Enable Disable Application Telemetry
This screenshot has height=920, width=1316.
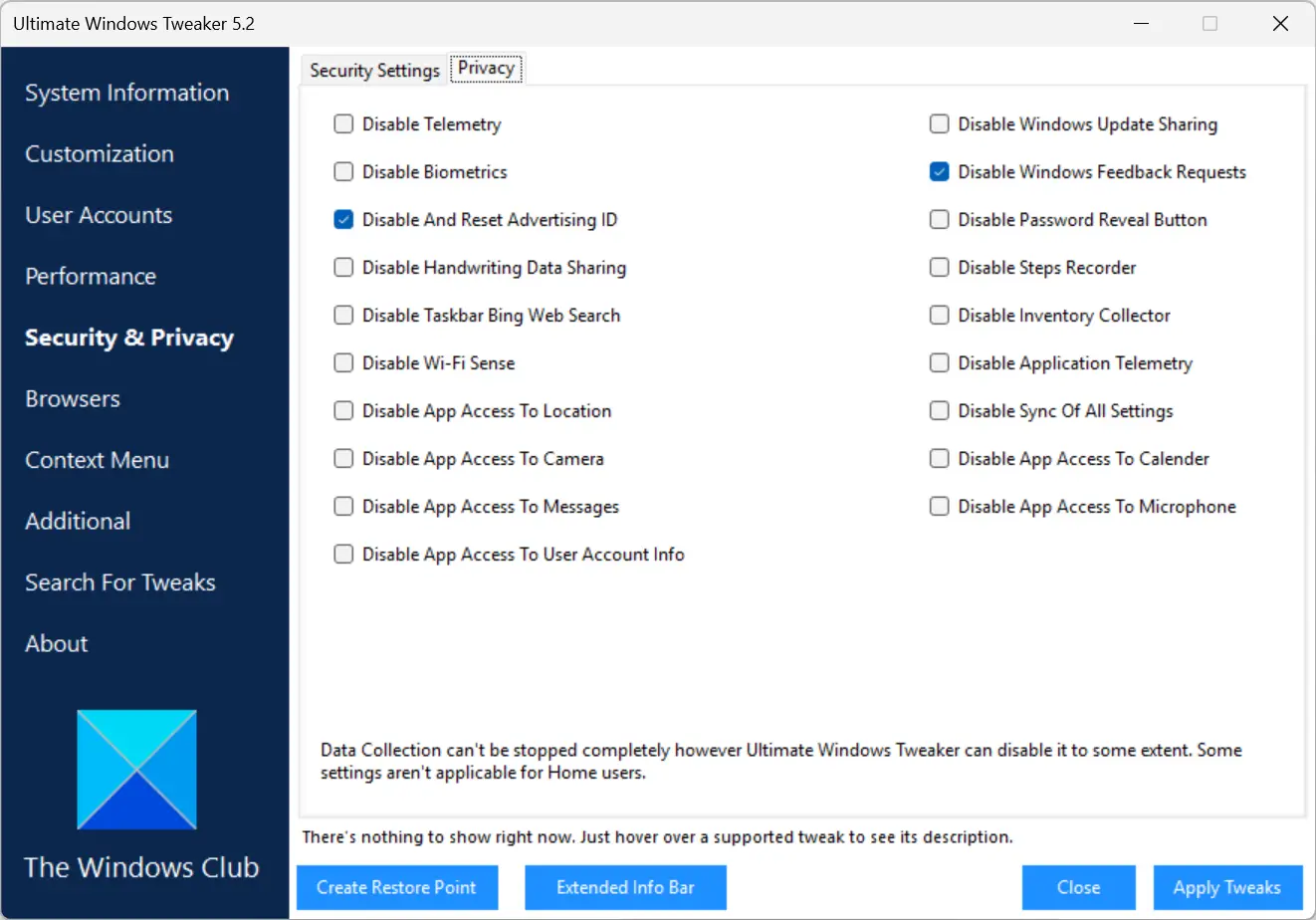click(x=939, y=363)
